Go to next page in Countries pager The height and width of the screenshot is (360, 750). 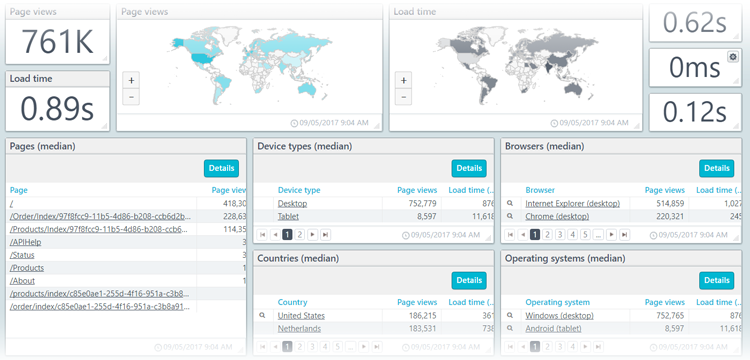tap(364, 347)
